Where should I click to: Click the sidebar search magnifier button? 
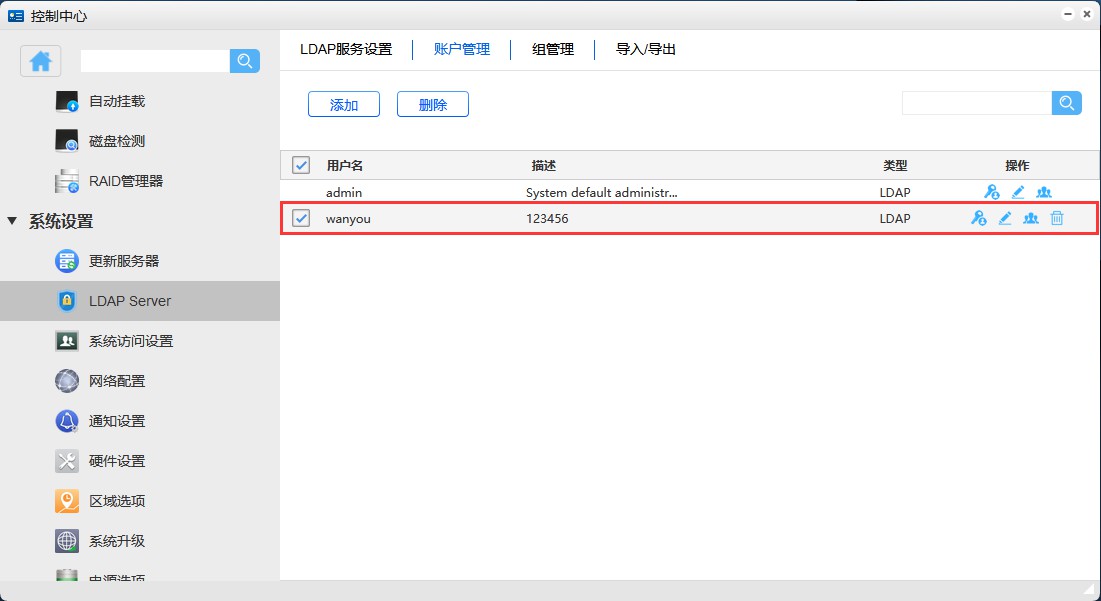click(245, 61)
